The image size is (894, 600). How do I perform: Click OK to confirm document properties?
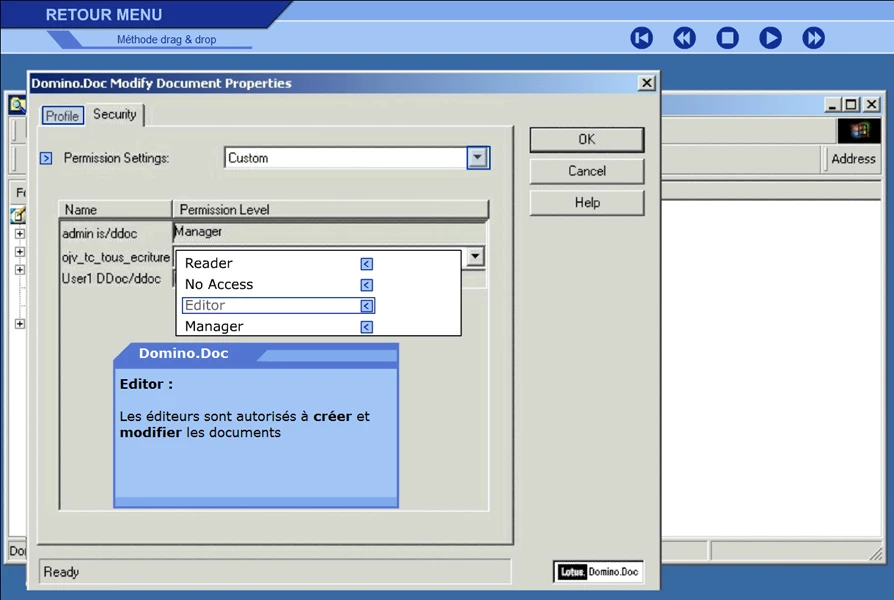(587, 140)
